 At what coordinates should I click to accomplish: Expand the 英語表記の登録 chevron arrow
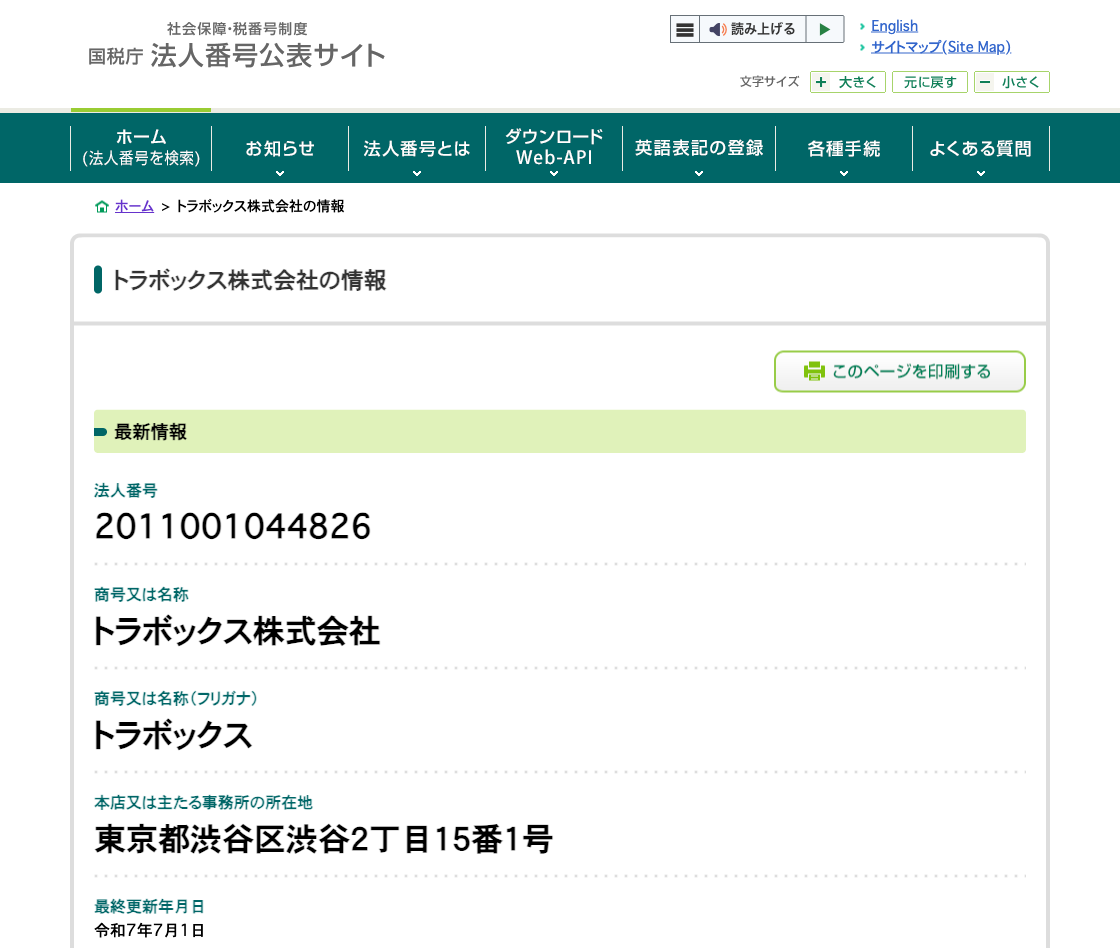(x=699, y=174)
